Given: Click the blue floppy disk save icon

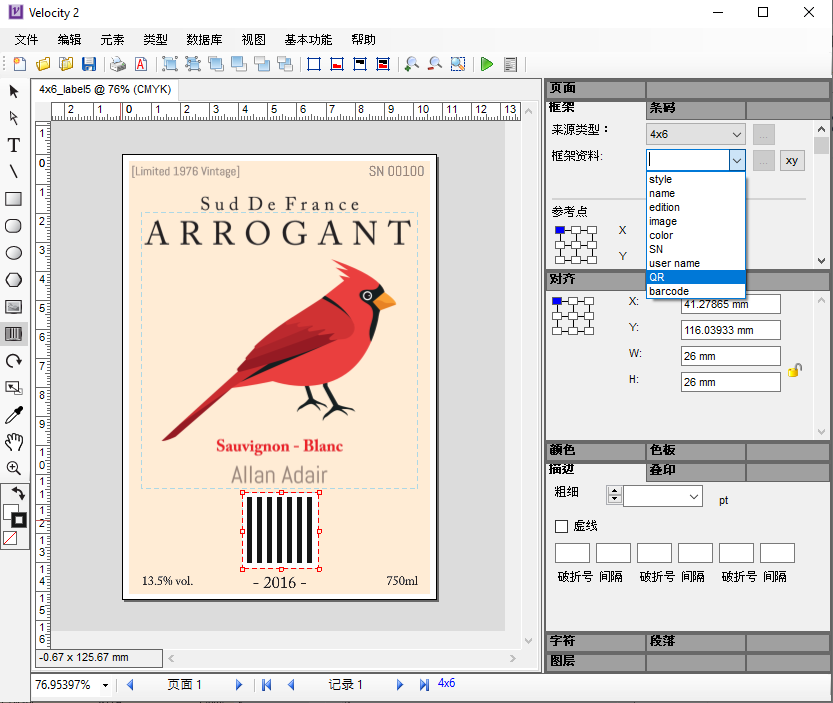Looking at the screenshot, I should 89,65.
